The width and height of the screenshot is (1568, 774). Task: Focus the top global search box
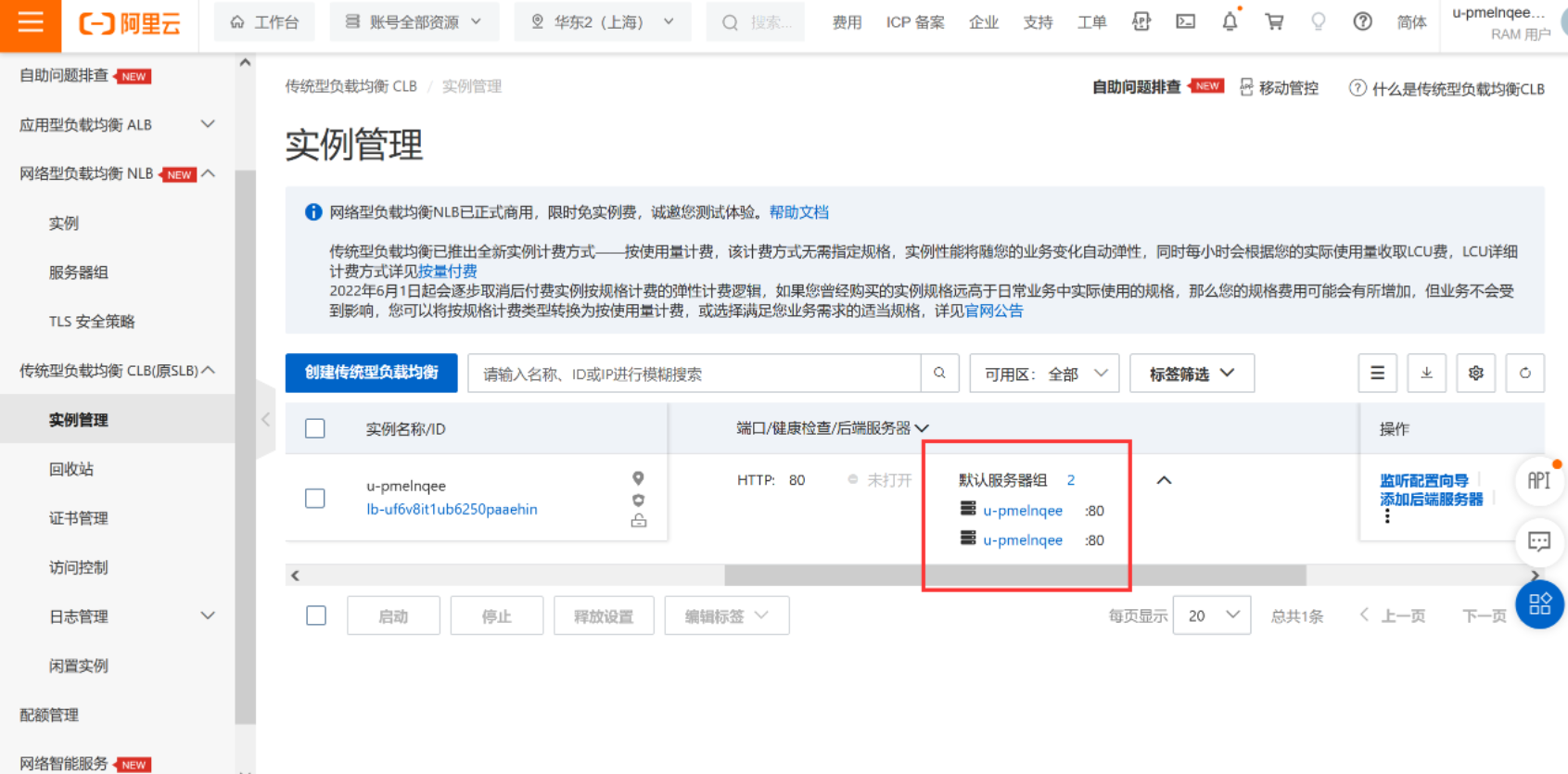pyautogui.click(x=756, y=21)
